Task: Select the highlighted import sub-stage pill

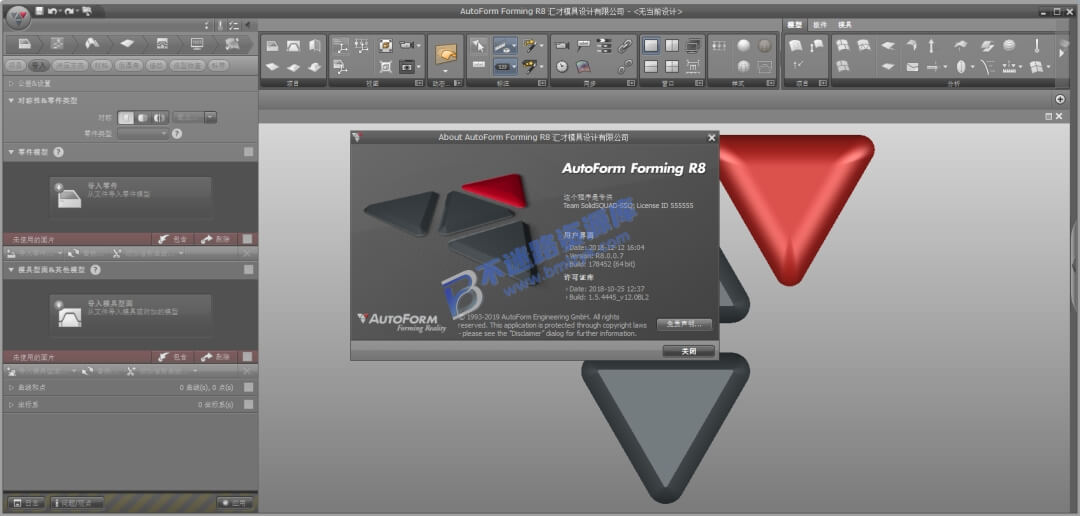Action: 38,65
